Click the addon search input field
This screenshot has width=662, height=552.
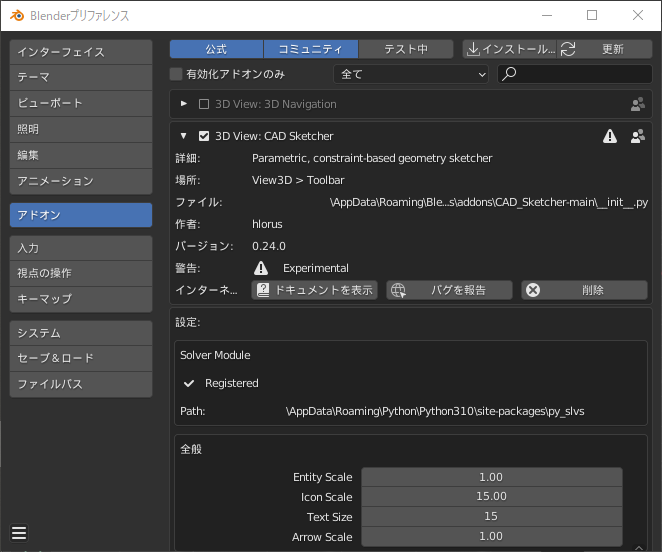coord(575,74)
